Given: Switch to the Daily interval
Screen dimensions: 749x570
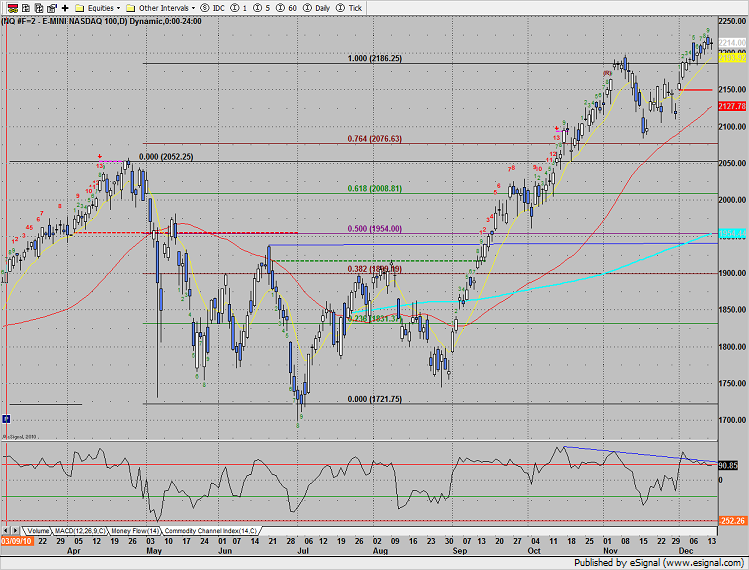Looking at the screenshot, I should tap(317, 8).
